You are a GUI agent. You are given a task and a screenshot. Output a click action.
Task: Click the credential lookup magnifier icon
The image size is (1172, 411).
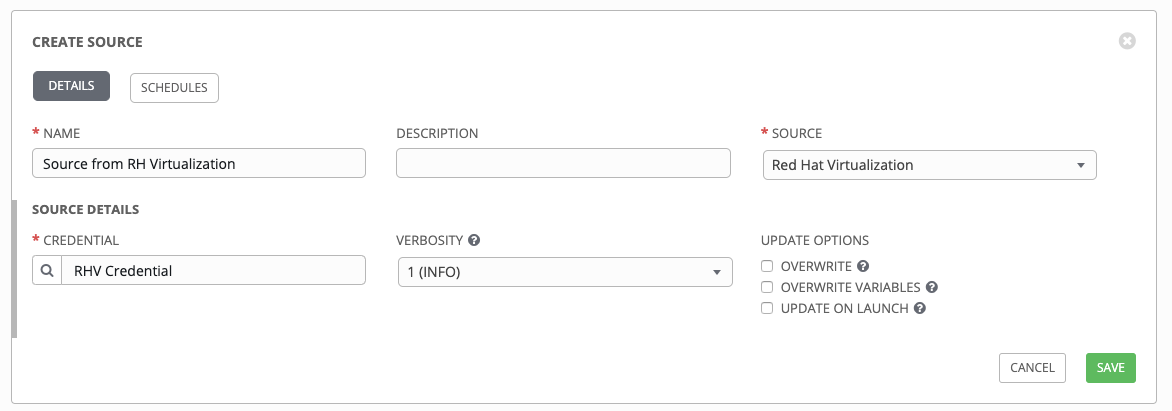click(x=47, y=270)
